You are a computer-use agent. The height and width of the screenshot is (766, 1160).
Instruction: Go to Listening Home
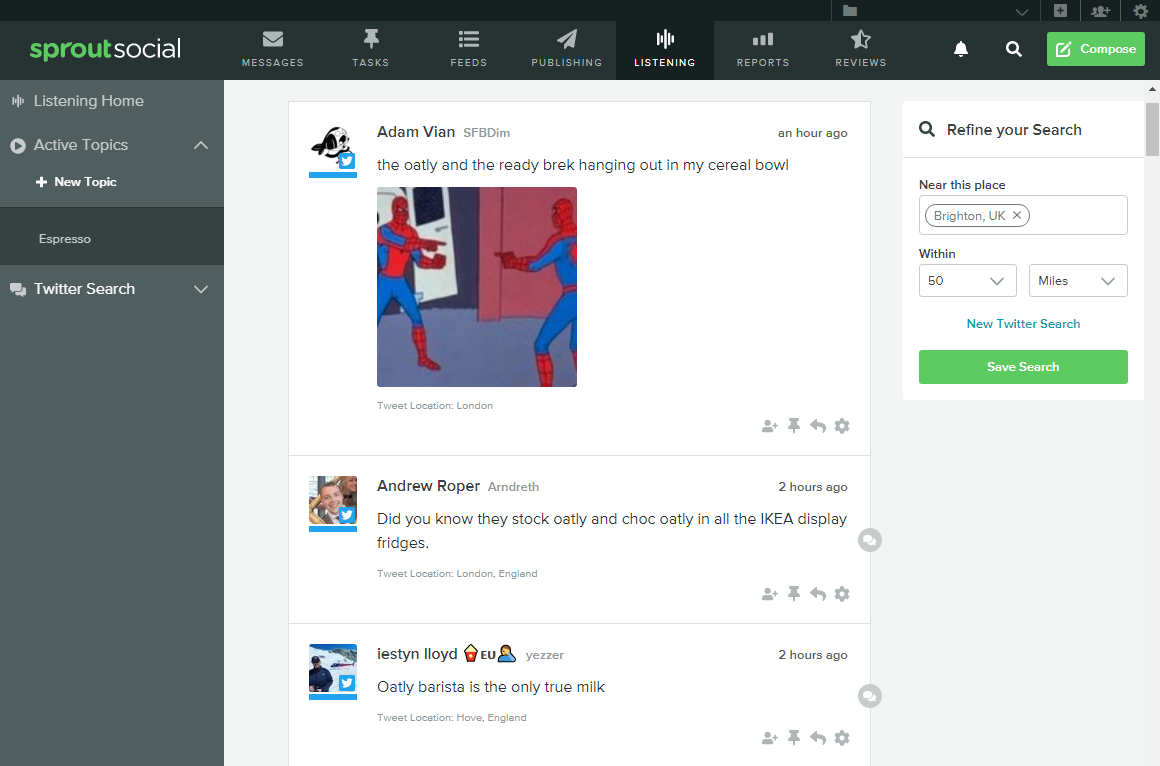coord(88,101)
